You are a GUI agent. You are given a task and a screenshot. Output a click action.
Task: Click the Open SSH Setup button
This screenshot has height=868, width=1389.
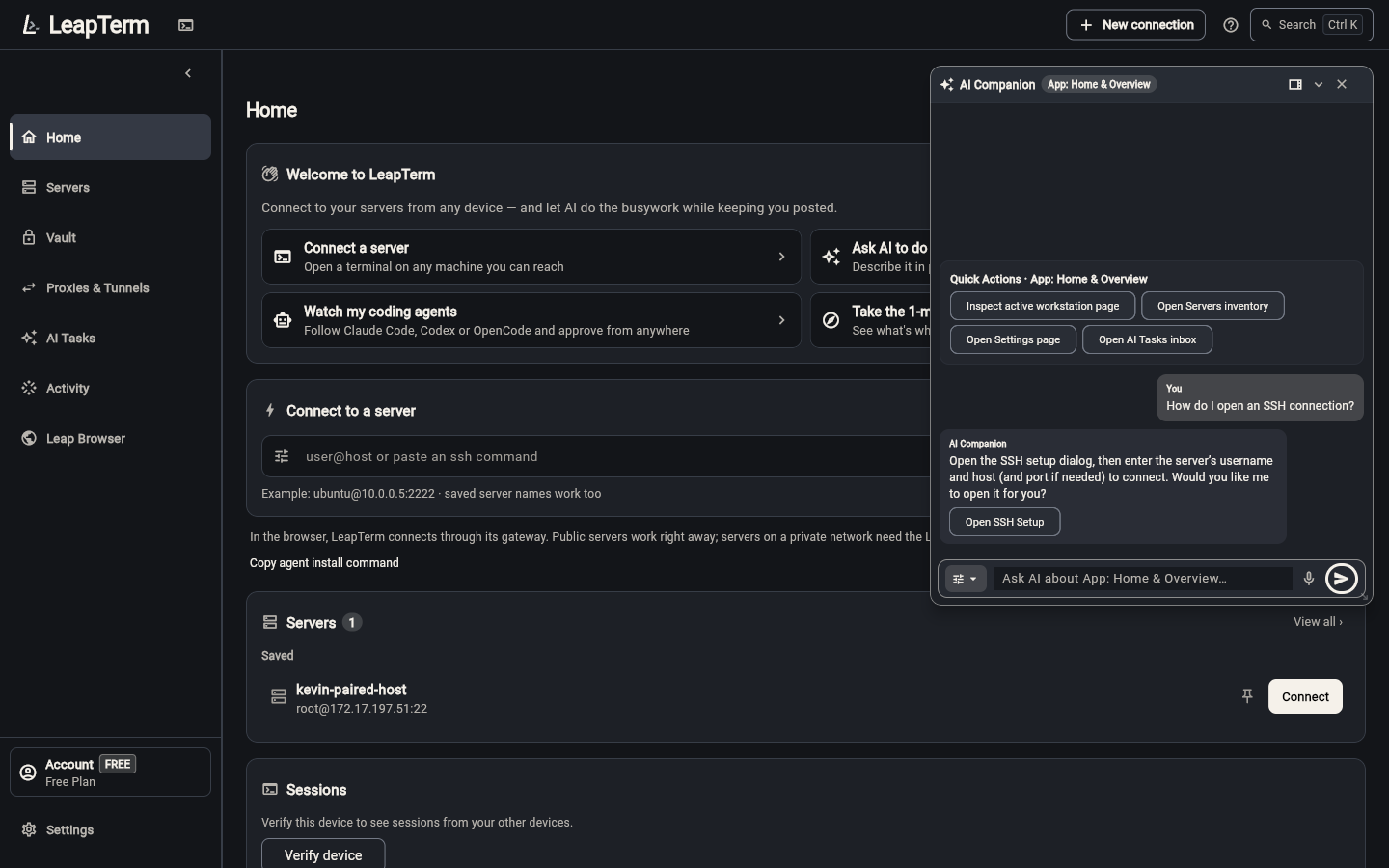1004,522
